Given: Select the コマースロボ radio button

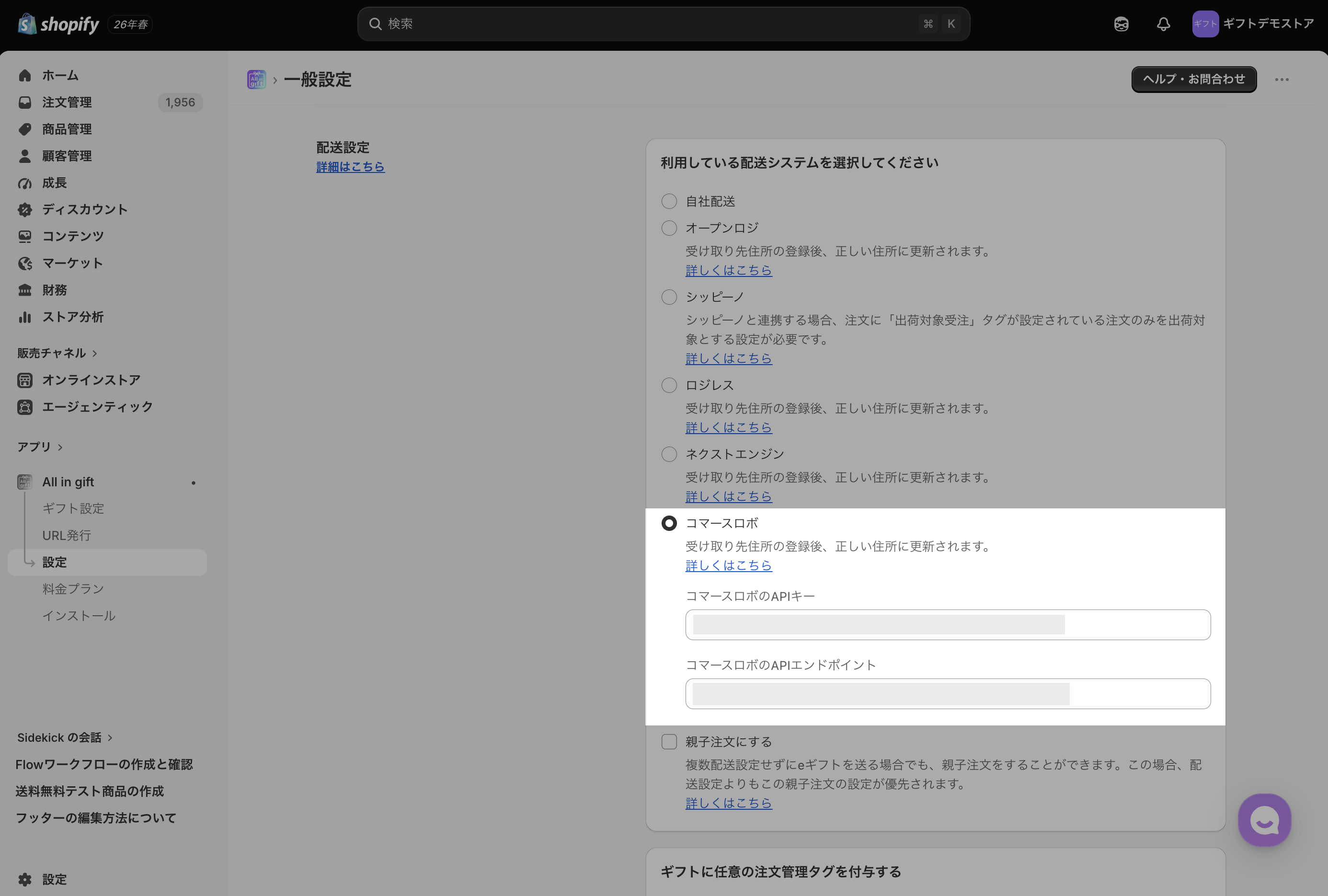Looking at the screenshot, I should [x=669, y=523].
